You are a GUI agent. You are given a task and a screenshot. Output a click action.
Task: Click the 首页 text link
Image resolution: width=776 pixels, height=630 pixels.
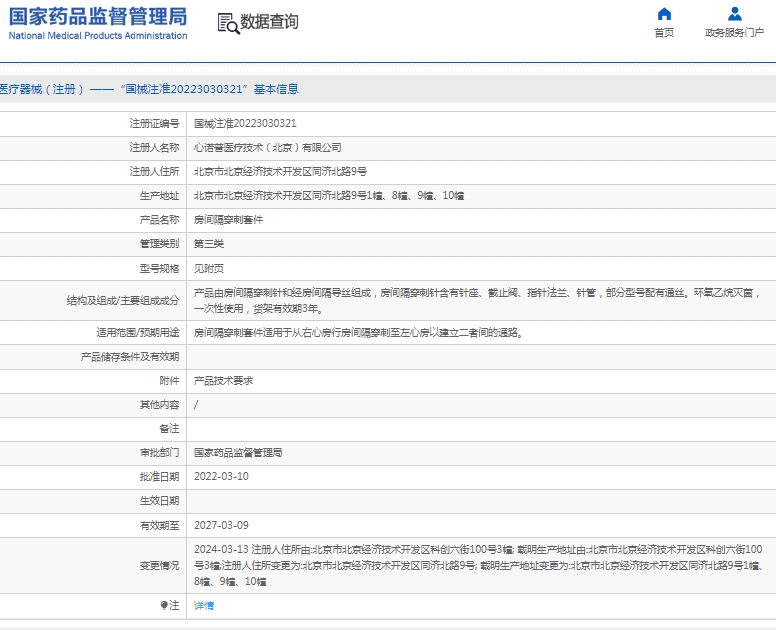coord(664,33)
